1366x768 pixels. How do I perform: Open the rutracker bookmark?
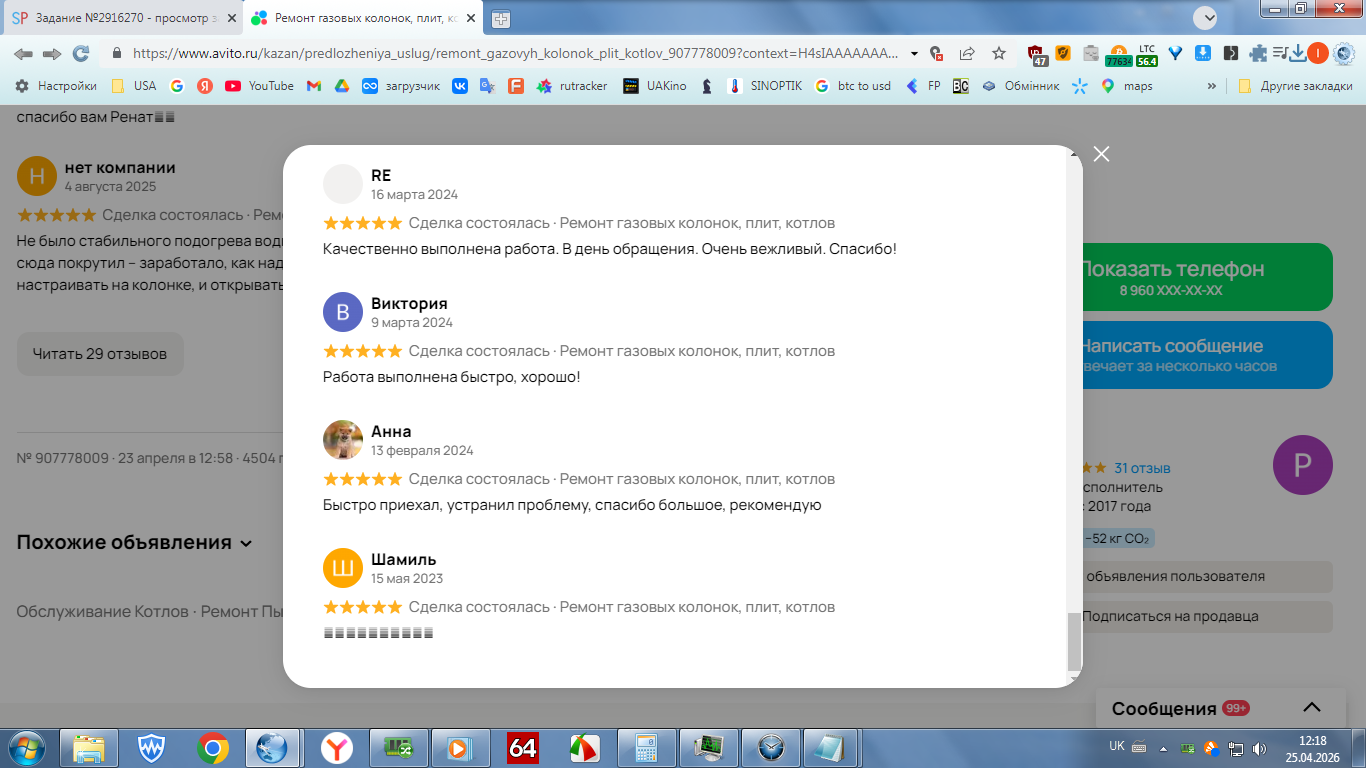point(572,86)
